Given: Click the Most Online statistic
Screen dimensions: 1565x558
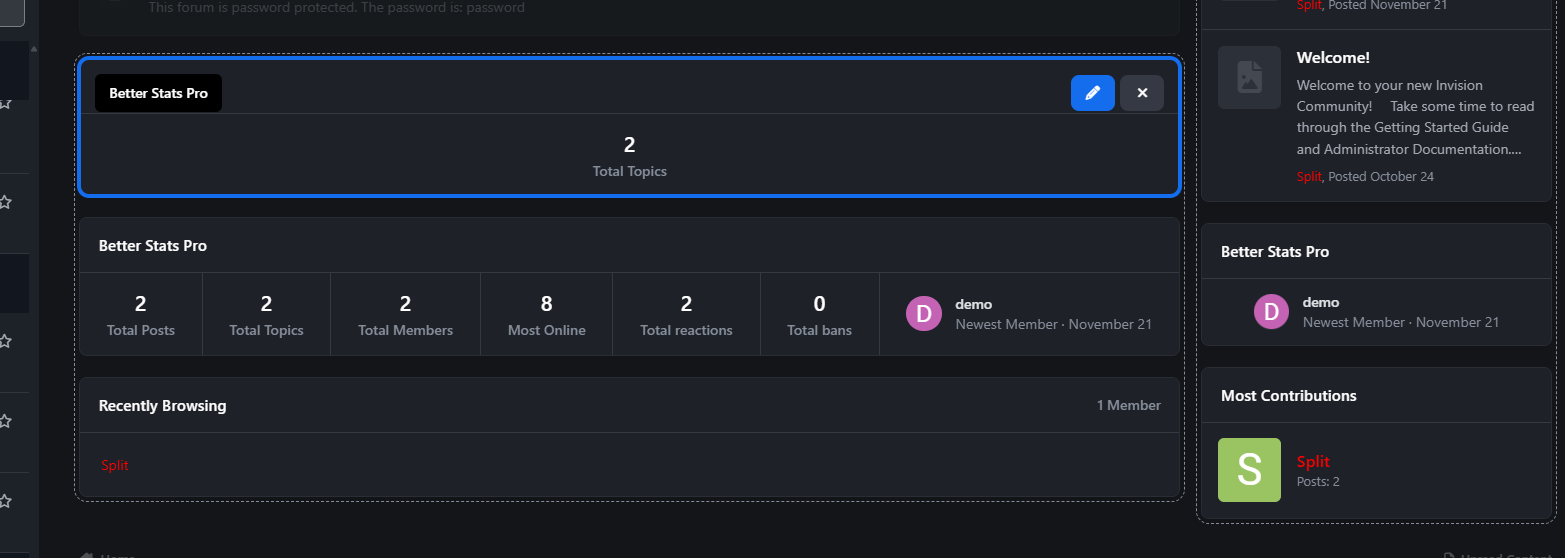Looking at the screenshot, I should click(546, 314).
